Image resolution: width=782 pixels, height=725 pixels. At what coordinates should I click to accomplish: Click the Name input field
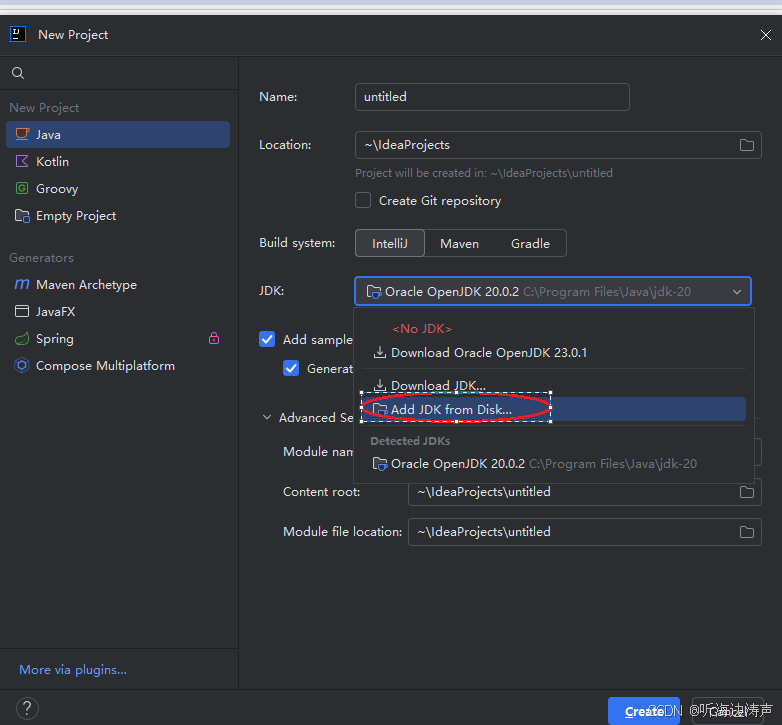(x=492, y=97)
